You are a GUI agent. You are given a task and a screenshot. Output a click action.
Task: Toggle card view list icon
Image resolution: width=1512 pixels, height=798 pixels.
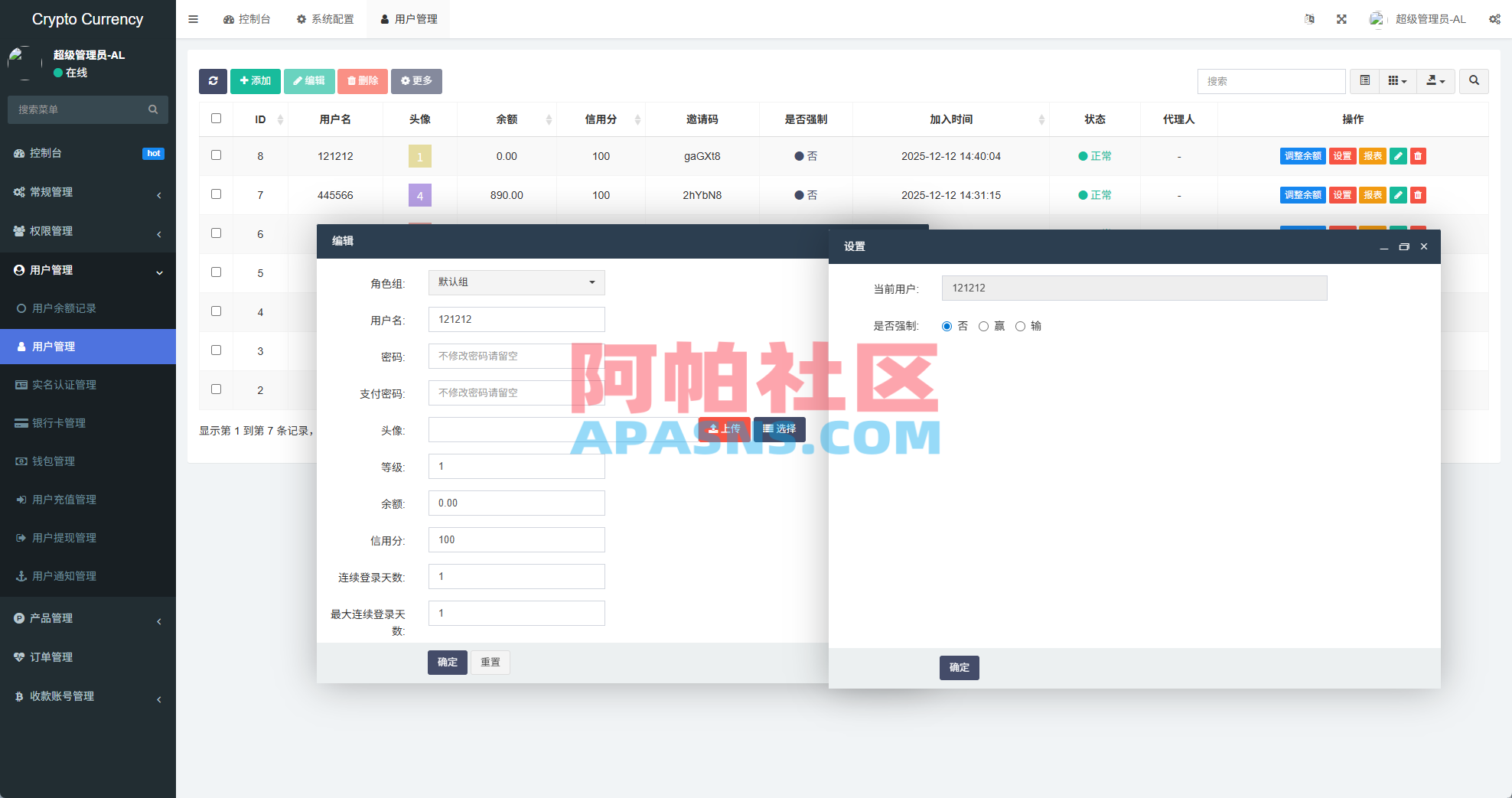(1364, 81)
